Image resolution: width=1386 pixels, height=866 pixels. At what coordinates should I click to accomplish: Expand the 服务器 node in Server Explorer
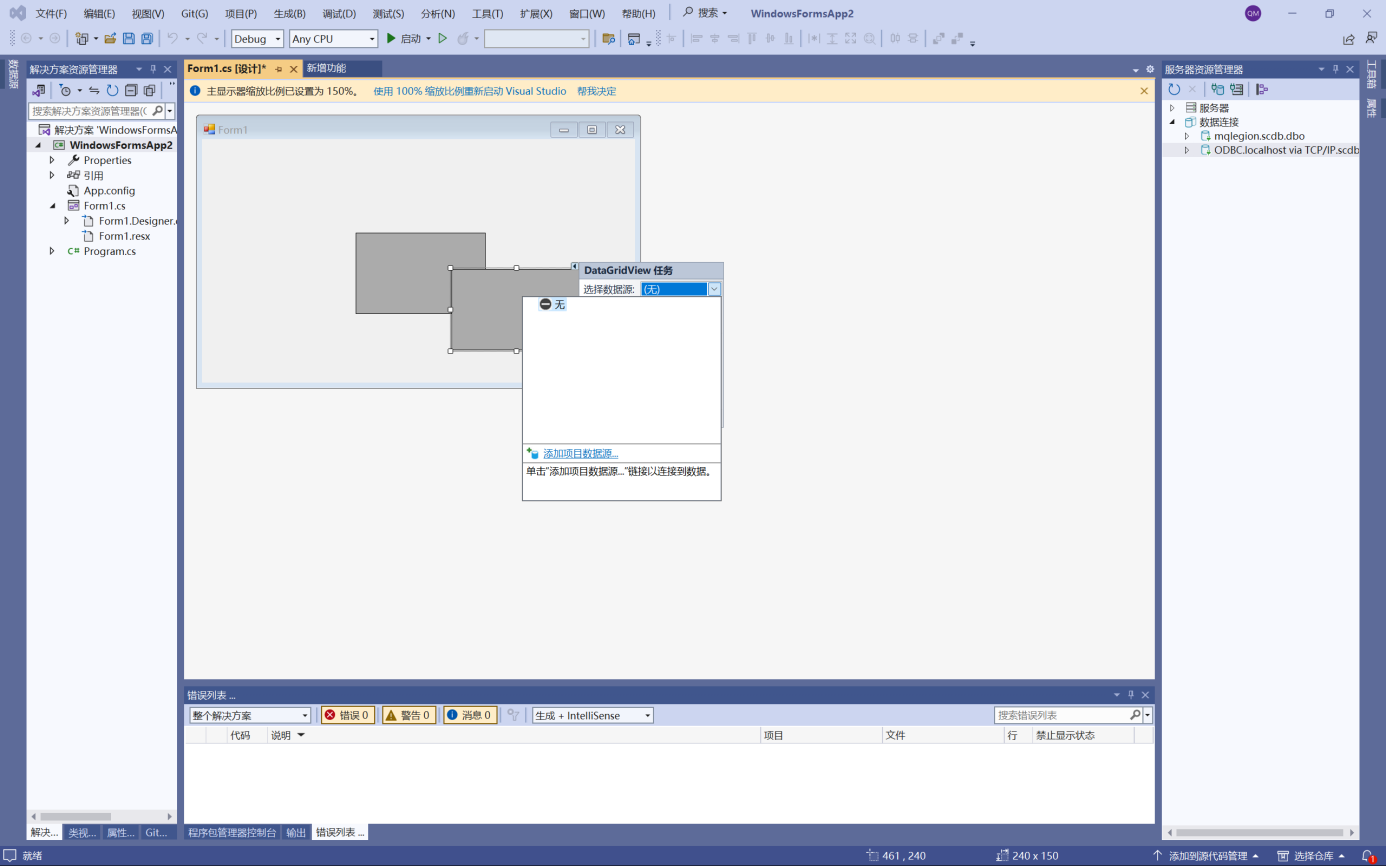[1172, 107]
